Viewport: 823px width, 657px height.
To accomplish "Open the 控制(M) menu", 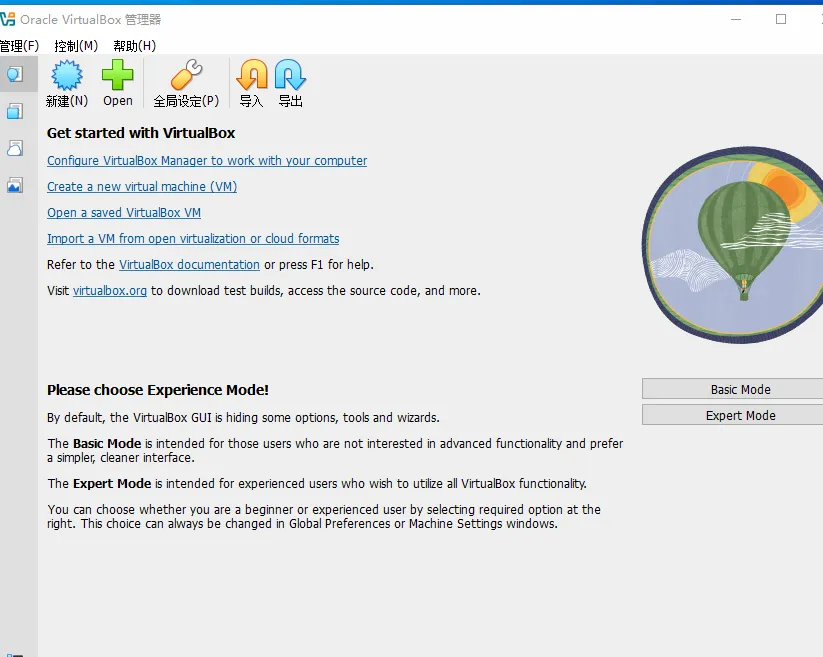I will point(76,46).
